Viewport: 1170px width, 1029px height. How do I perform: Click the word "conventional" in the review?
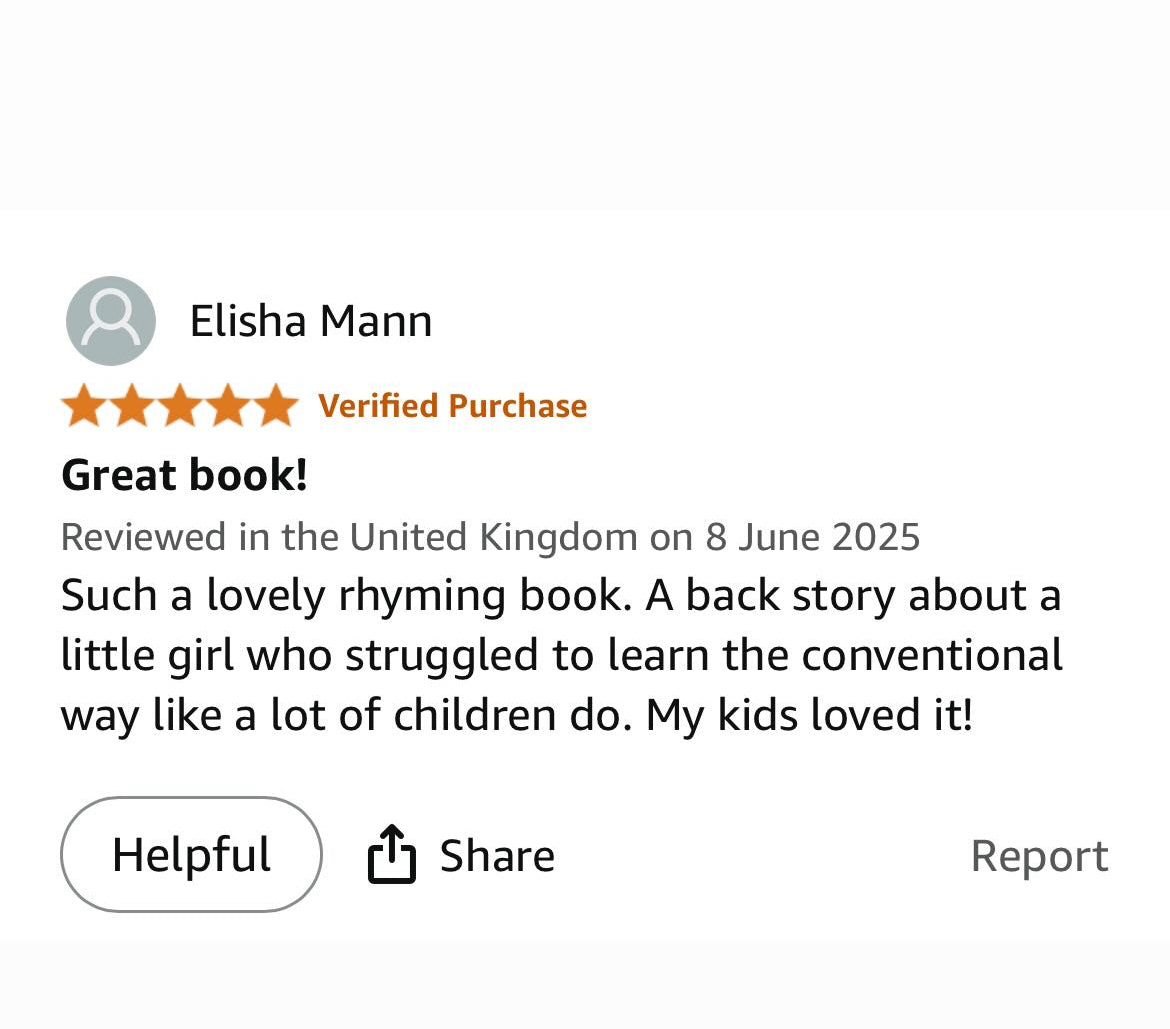[932, 656]
